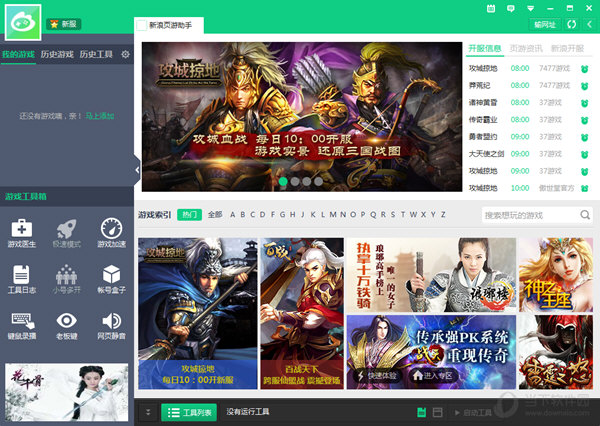The image size is (600, 426).
Task: Go to second banner slide dot
Action: click(295, 181)
